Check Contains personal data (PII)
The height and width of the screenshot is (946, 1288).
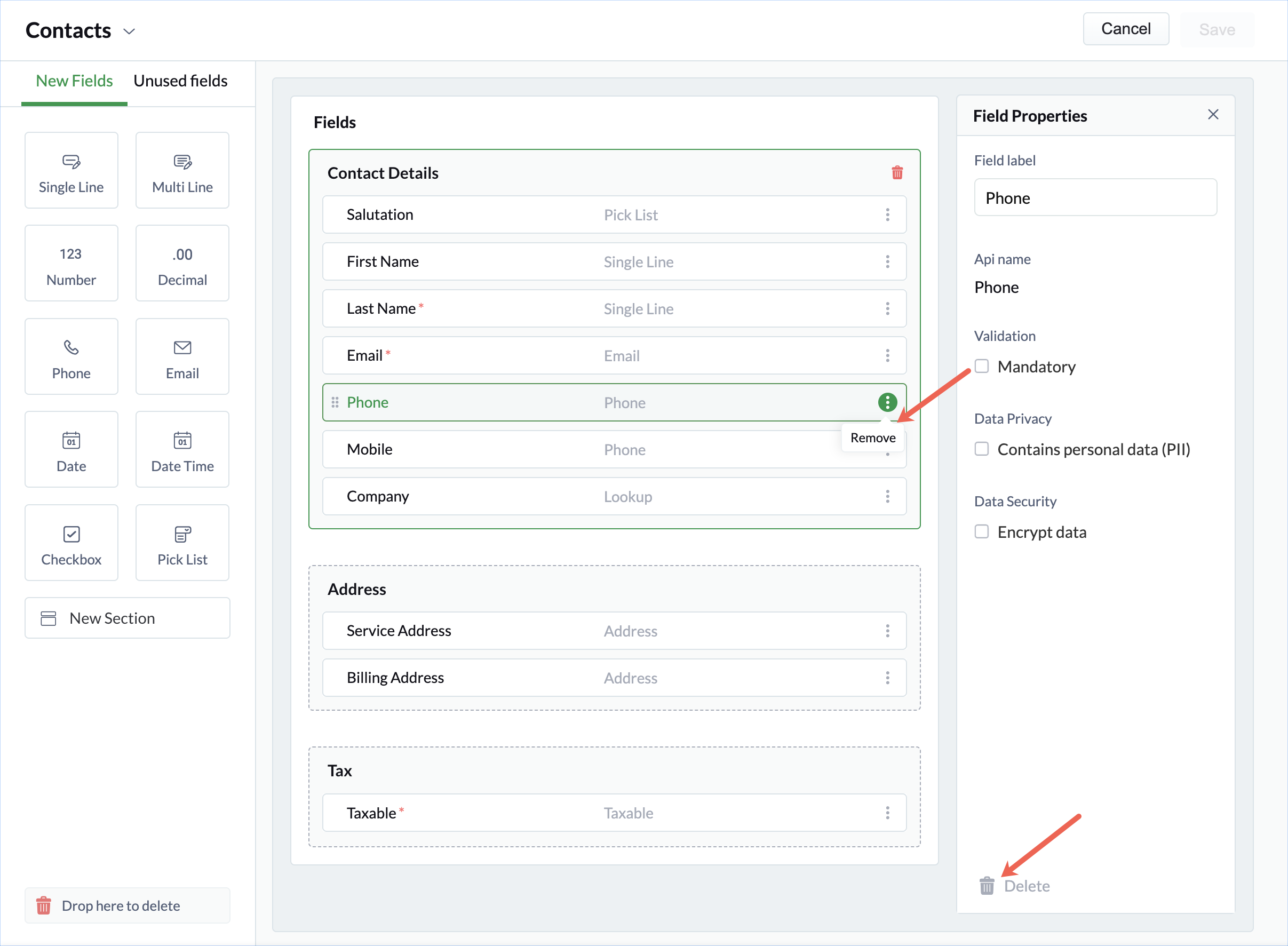click(x=982, y=449)
